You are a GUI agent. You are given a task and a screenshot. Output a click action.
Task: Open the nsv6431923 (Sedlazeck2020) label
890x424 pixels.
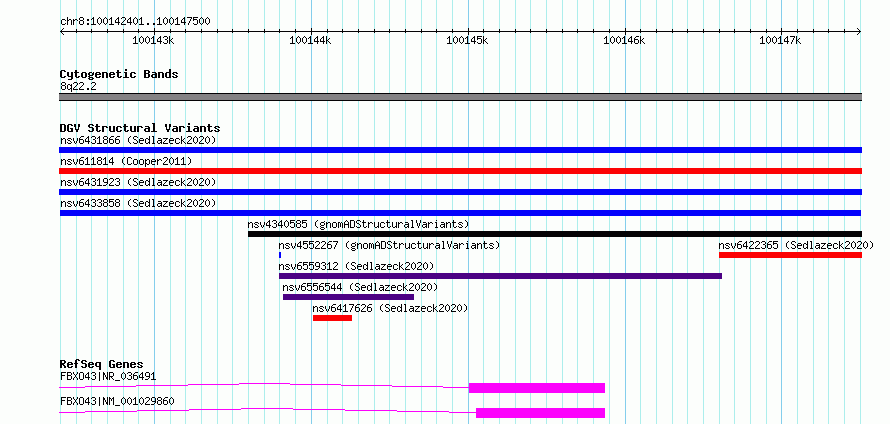point(138,182)
